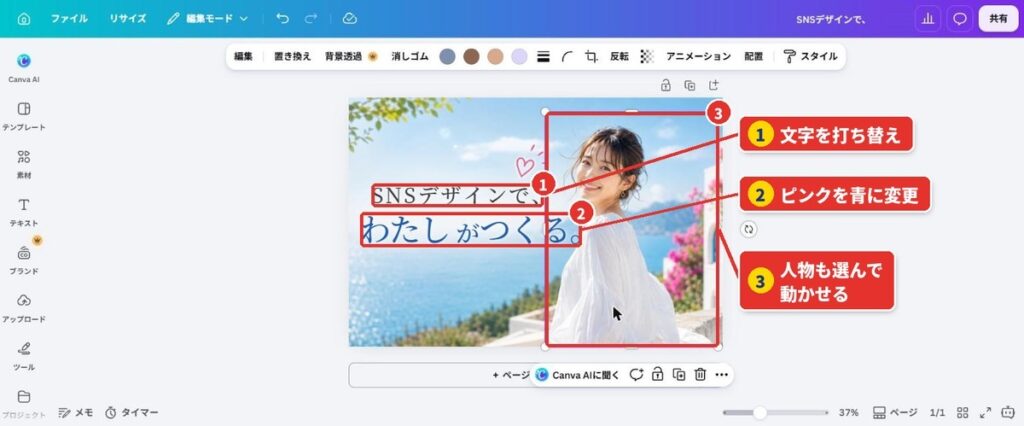Open 配置 position options
Viewport: 1024px width, 426px height.
(754, 57)
